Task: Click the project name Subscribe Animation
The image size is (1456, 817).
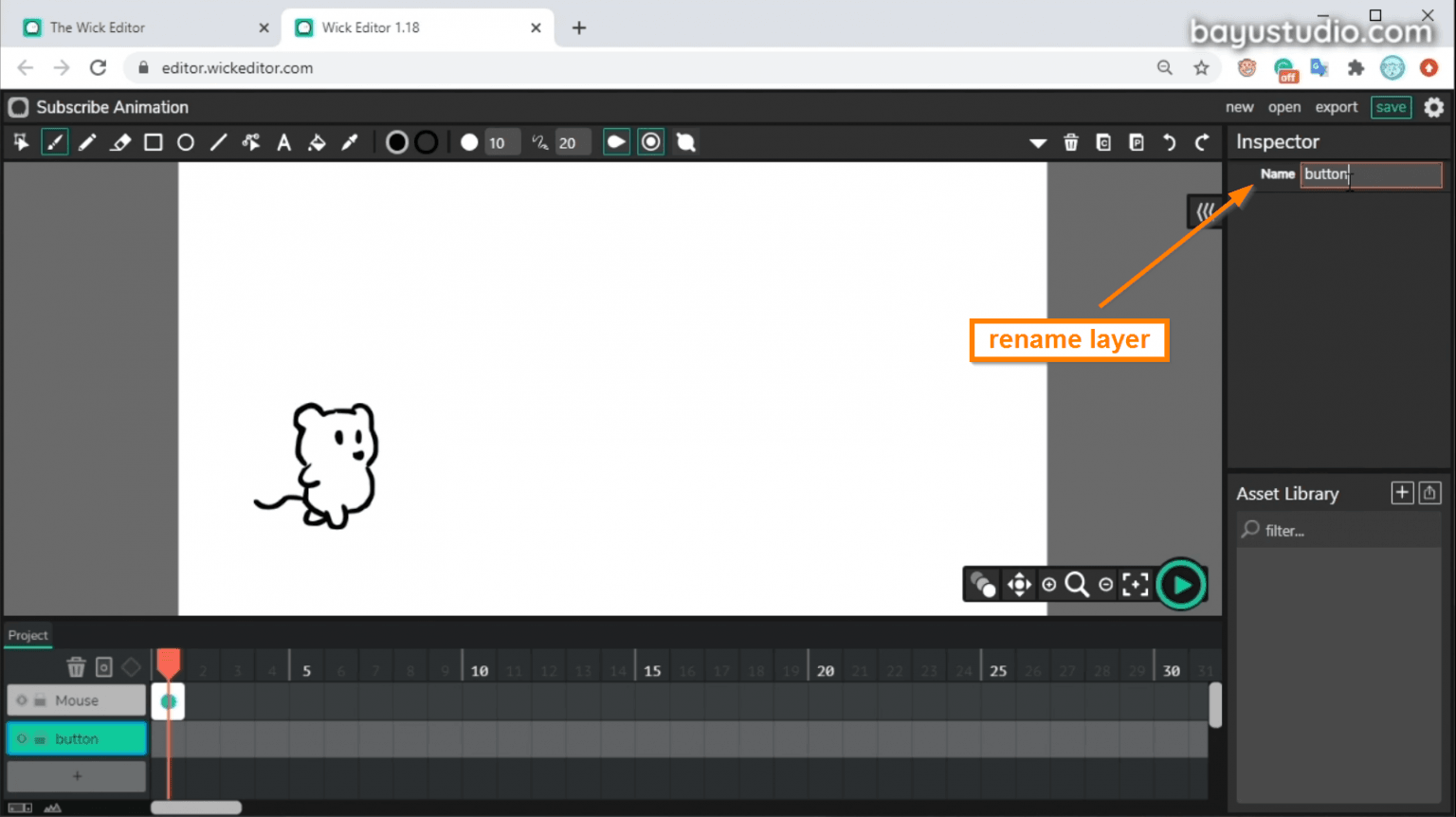Action: click(x=112, y=107)
